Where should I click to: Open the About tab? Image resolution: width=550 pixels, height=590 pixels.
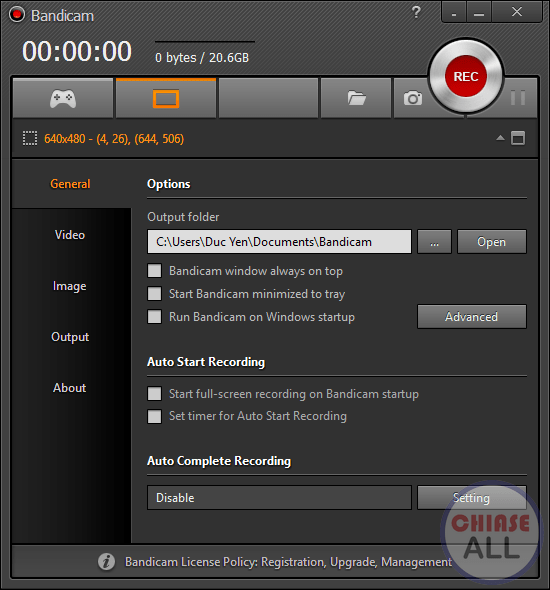tap(70, 388)
